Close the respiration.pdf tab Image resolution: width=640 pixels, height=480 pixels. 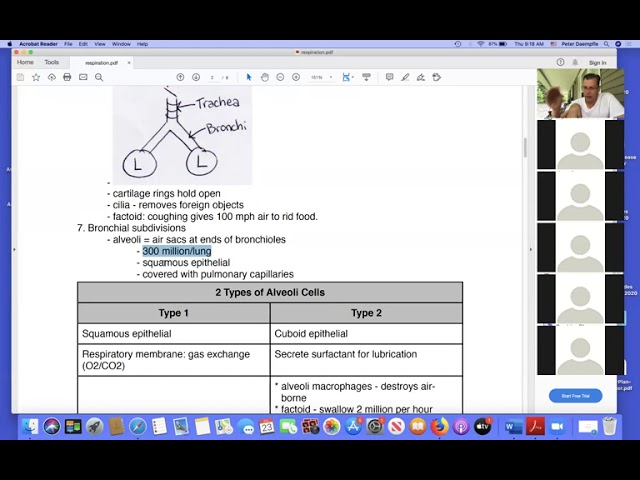click(129, 63)
